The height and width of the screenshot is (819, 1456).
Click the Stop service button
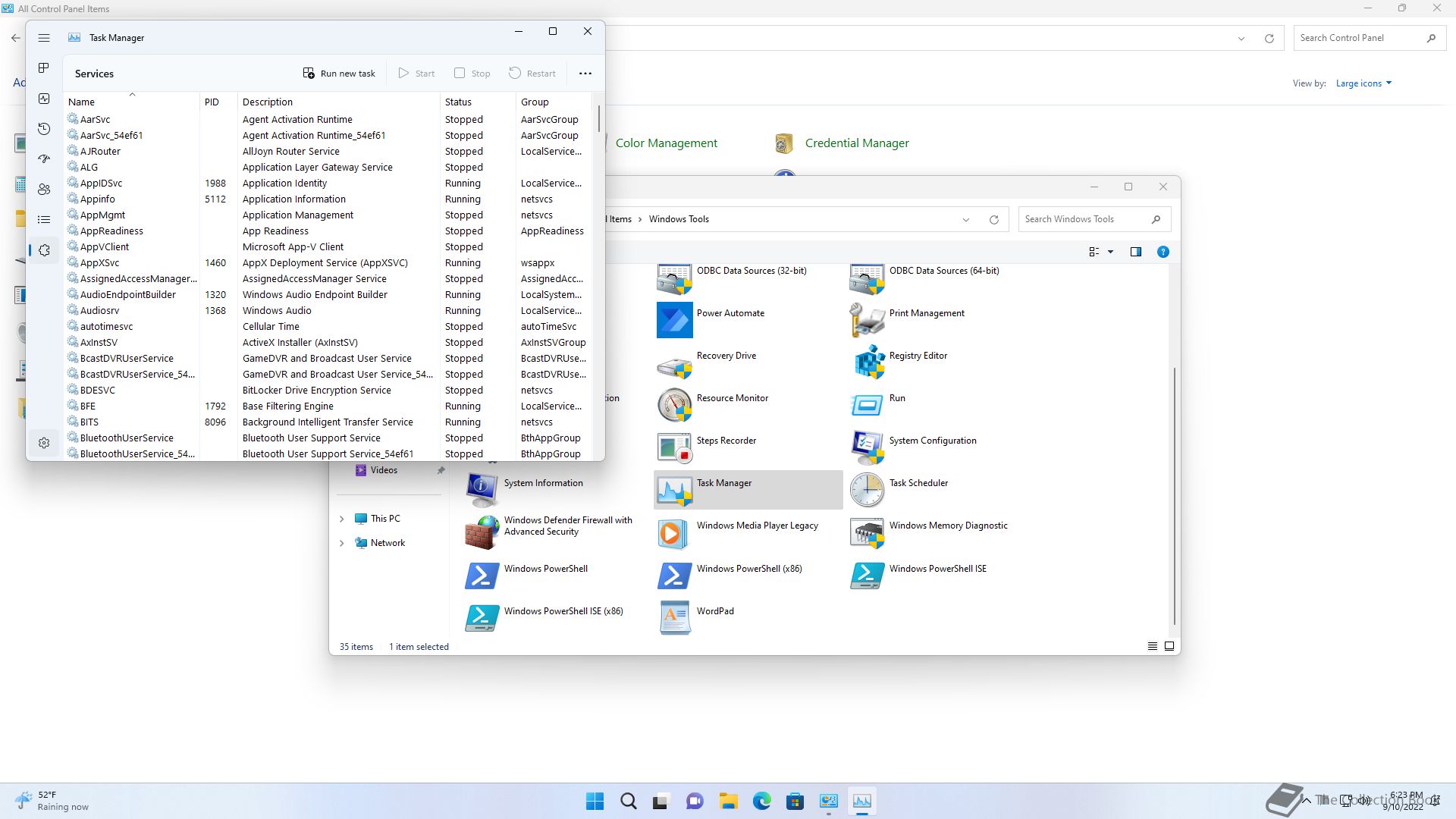pos(472,74)
